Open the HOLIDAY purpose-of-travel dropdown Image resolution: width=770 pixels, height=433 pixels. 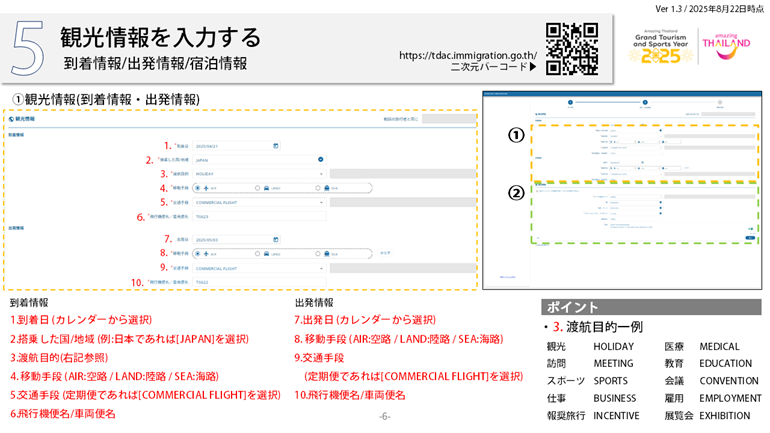(259, 174)
